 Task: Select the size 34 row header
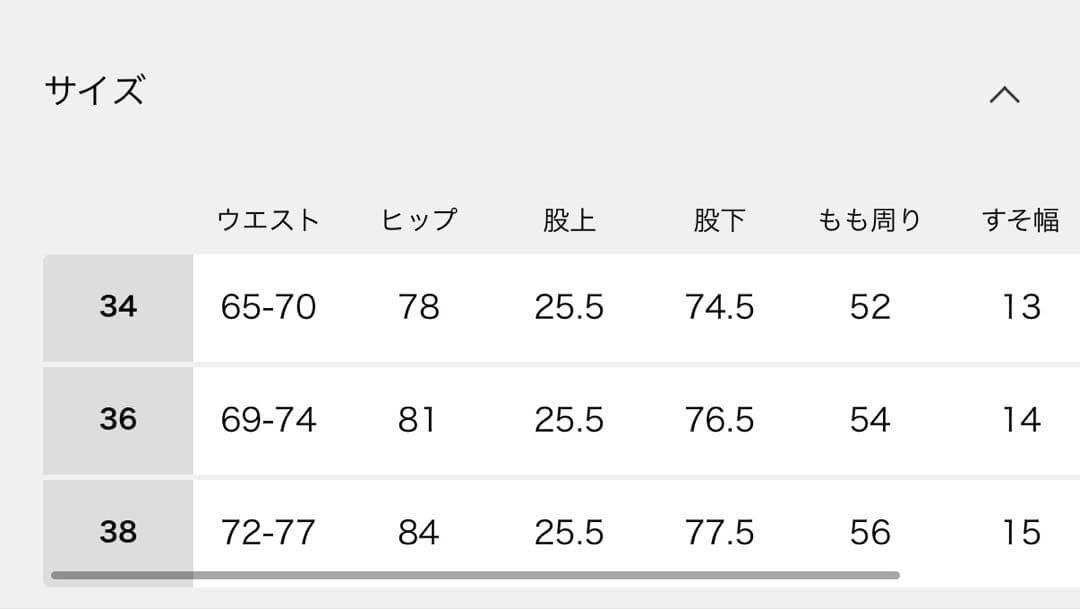click(x=118, y=307)
